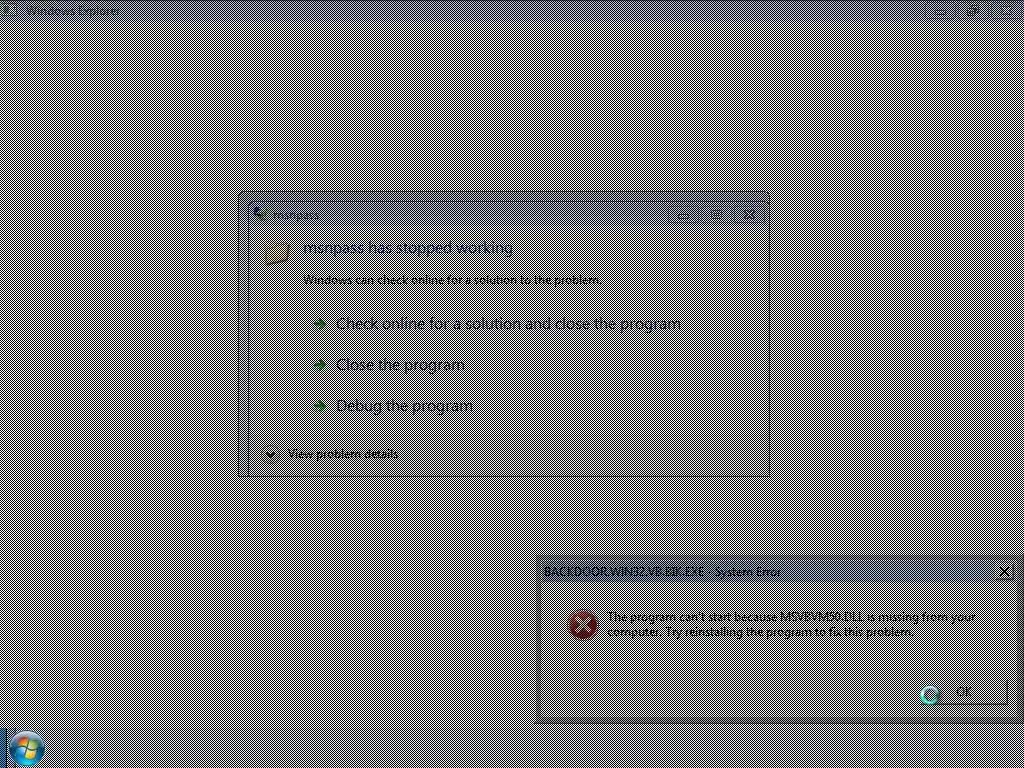Close the Windows Explorer window
Viewport: 1024px width, 768px height.
click(x=1006, y=10)
